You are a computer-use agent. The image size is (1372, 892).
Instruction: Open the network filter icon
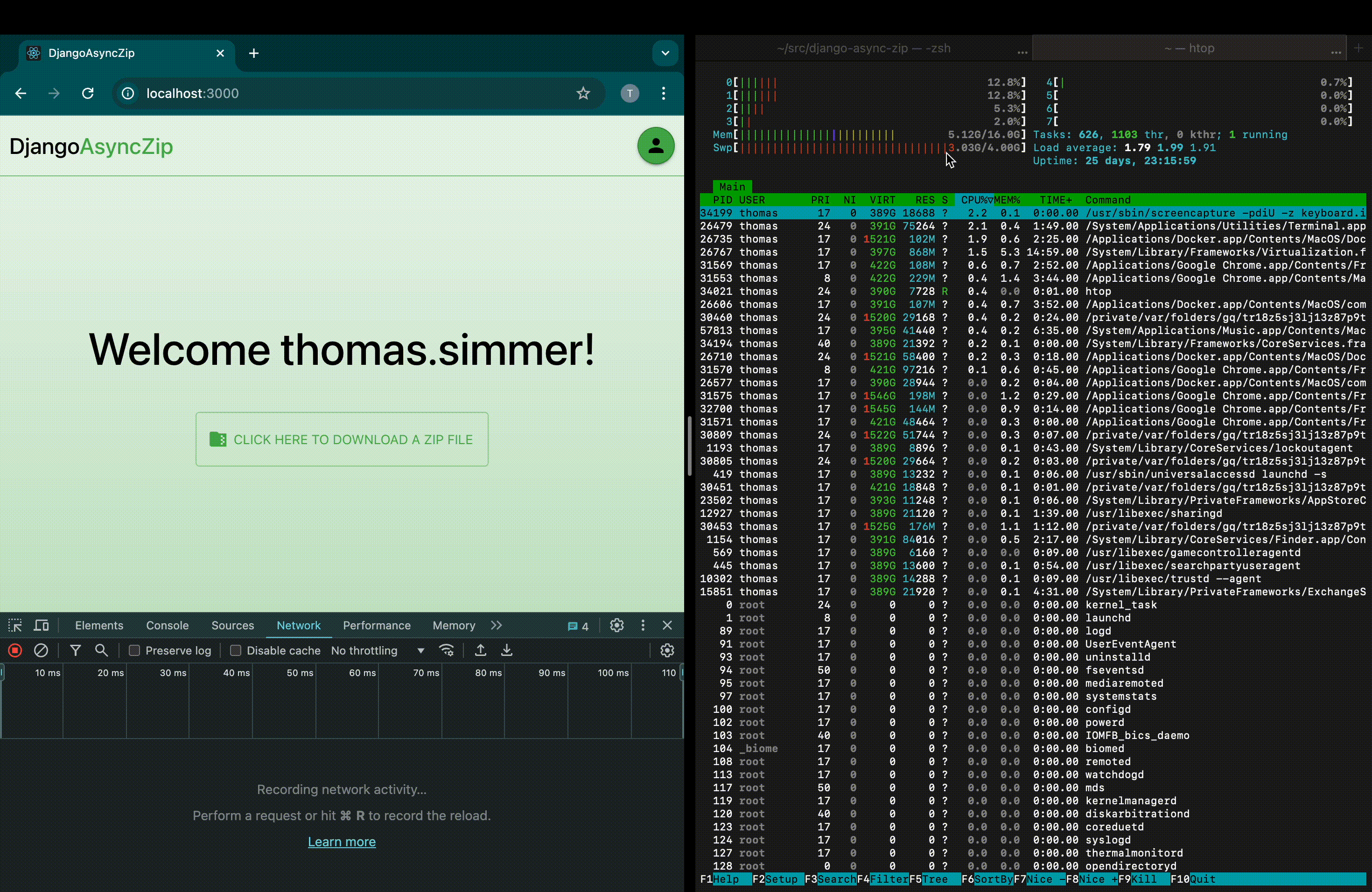click(x=75, y=650)
